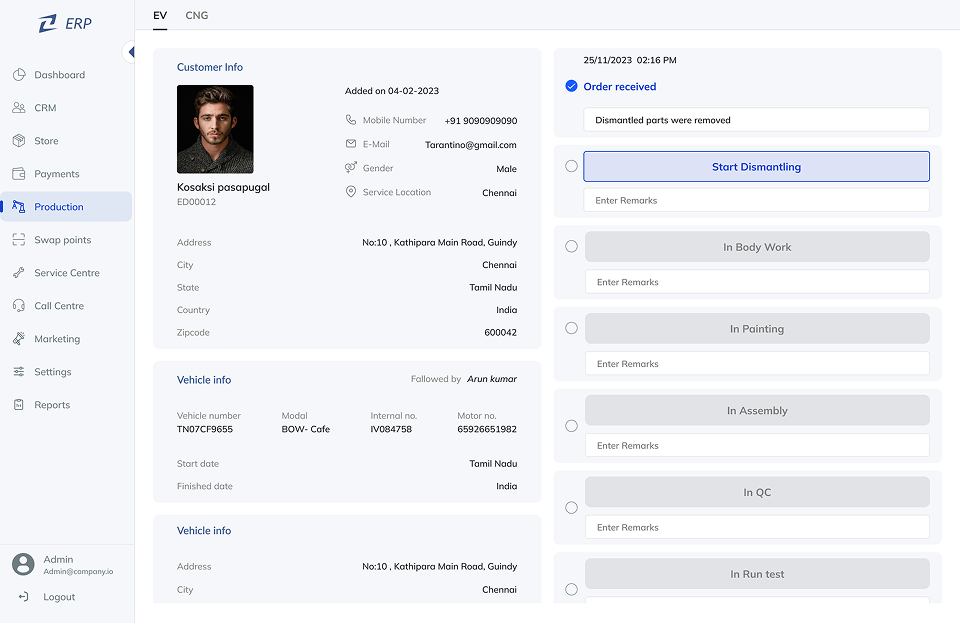Click the Logout link
The width and height of the screenshot is (960, 623).
coord(58,597)
